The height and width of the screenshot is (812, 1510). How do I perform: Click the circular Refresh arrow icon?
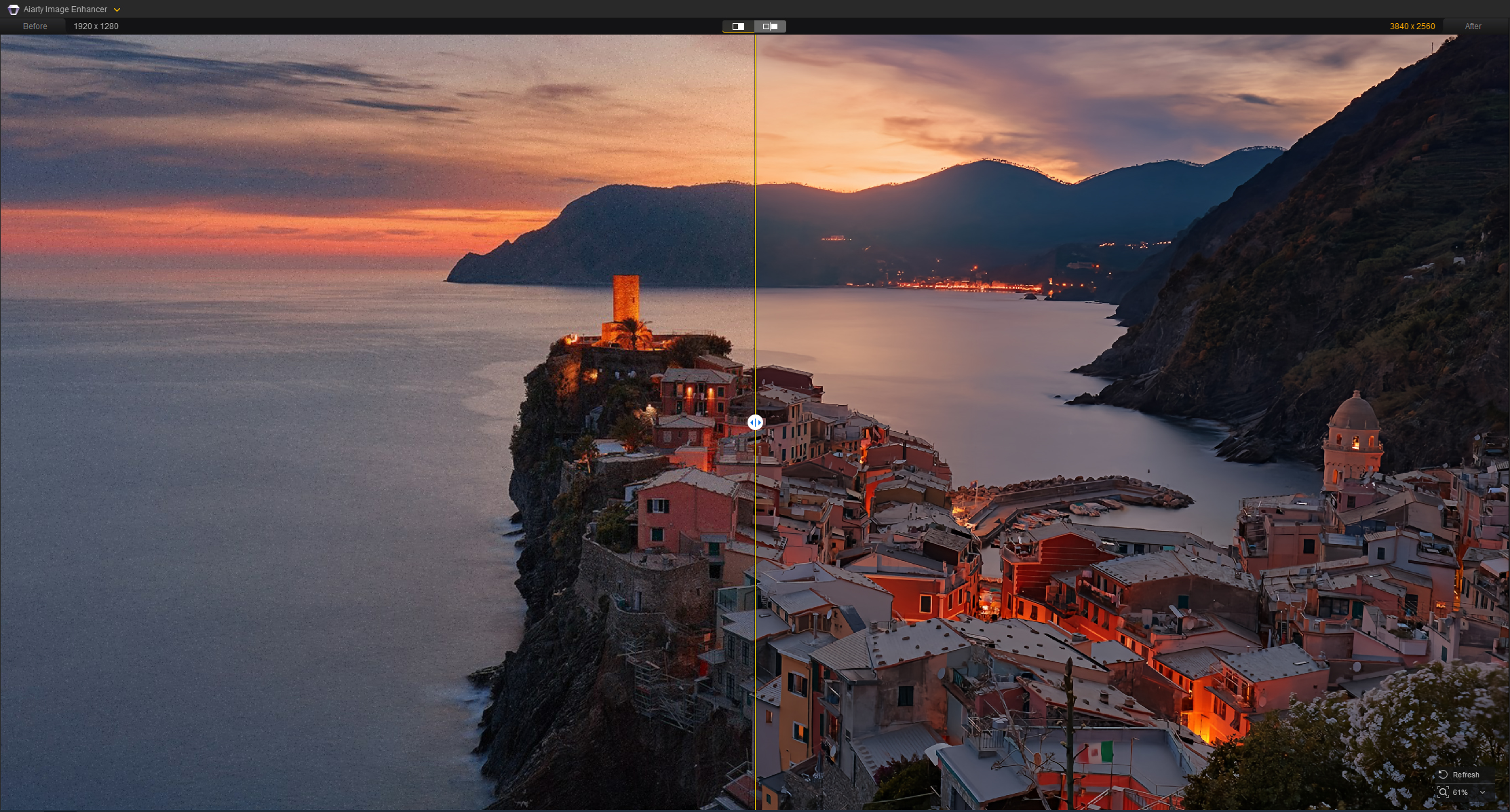(1443, 775)
